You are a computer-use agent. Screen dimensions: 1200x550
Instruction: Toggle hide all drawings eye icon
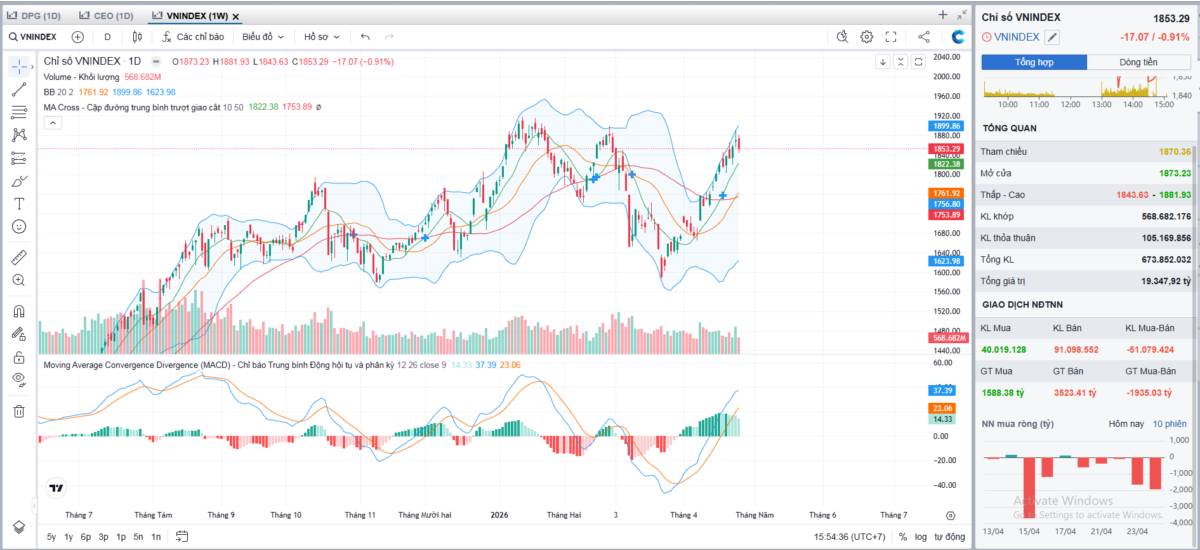tap(19, 380)
